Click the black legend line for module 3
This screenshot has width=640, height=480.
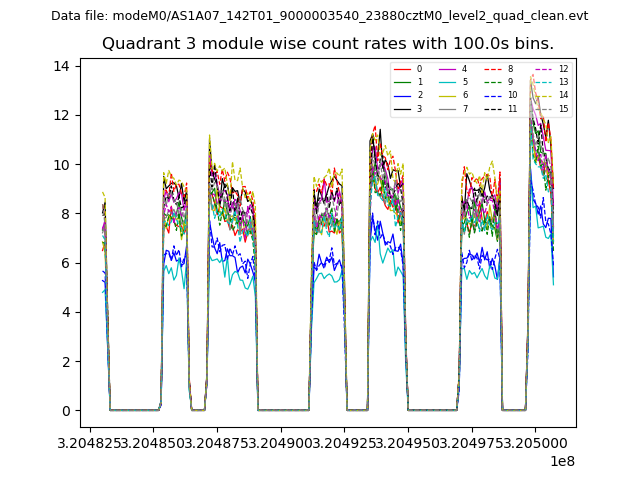point(402,108)
